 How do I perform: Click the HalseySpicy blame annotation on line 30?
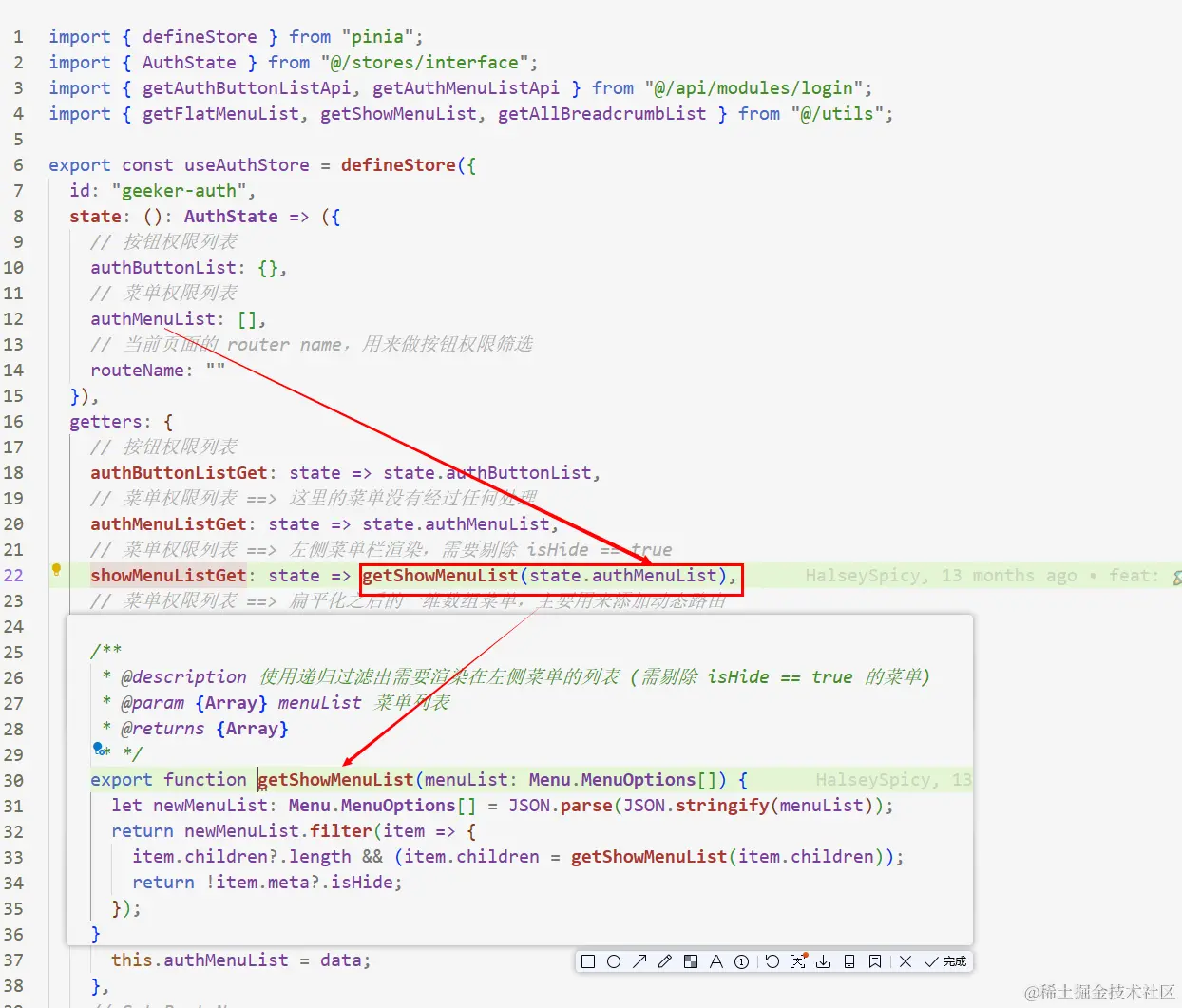(x=893, y=780)
